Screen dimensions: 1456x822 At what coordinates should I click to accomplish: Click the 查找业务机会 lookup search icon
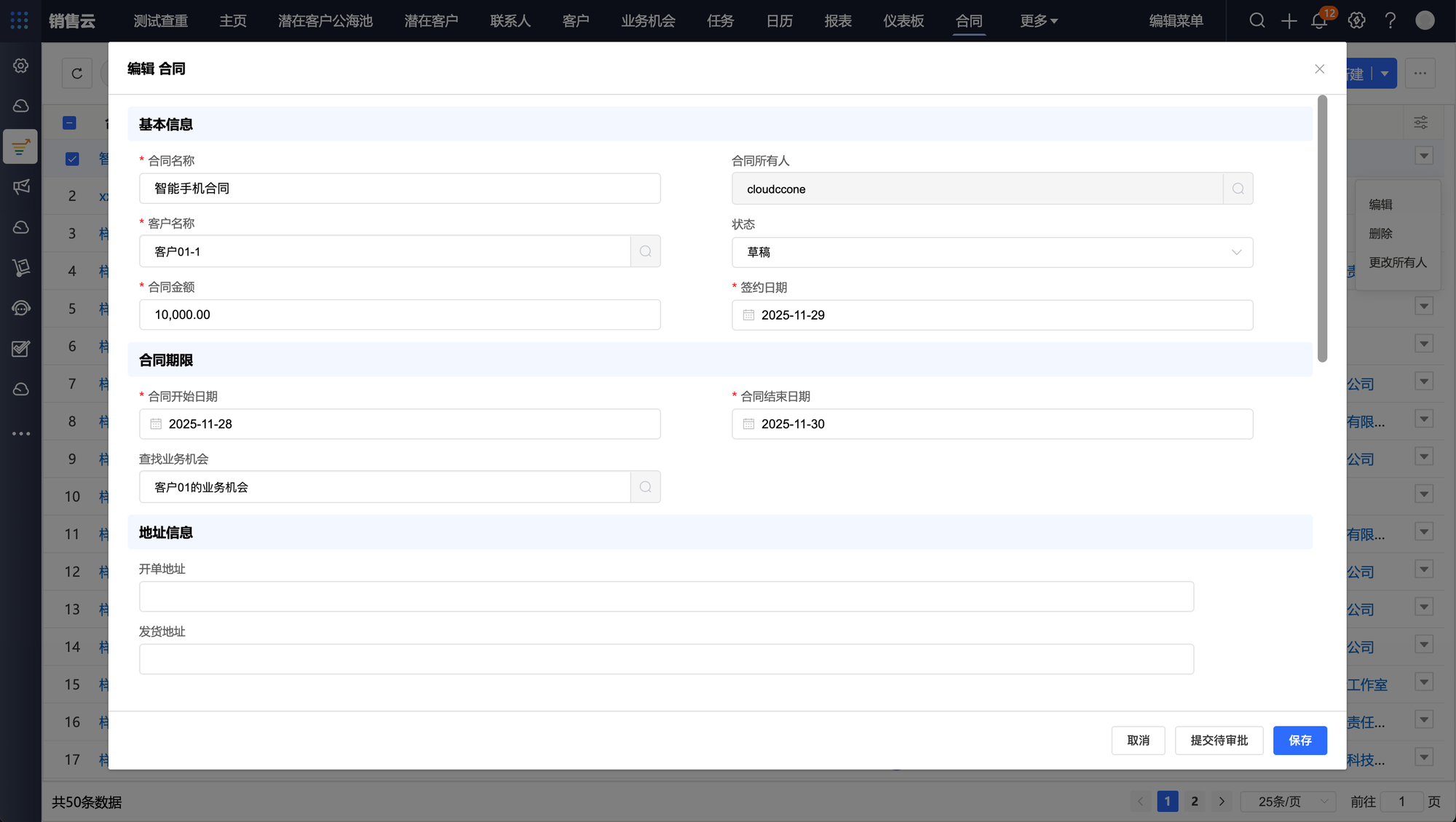point(645,487)
